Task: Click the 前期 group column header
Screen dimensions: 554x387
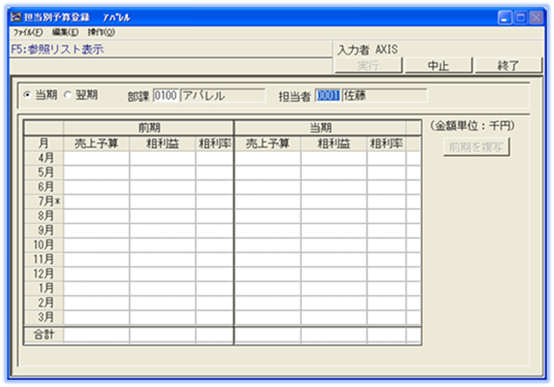Action: point(148,128)
